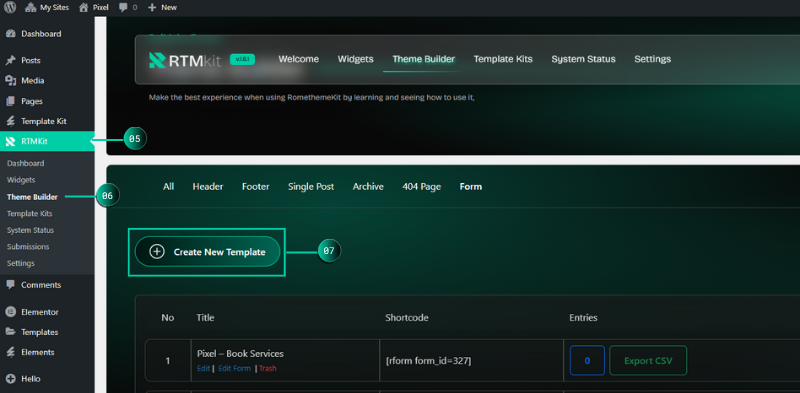Click the Template Kit icon

coord(10,121)
